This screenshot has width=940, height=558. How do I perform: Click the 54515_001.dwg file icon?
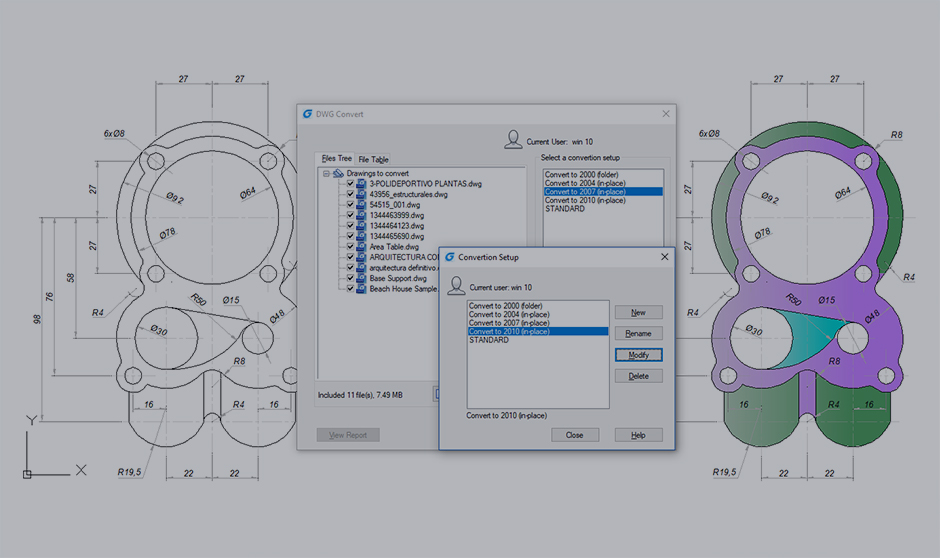pos(361,205)
